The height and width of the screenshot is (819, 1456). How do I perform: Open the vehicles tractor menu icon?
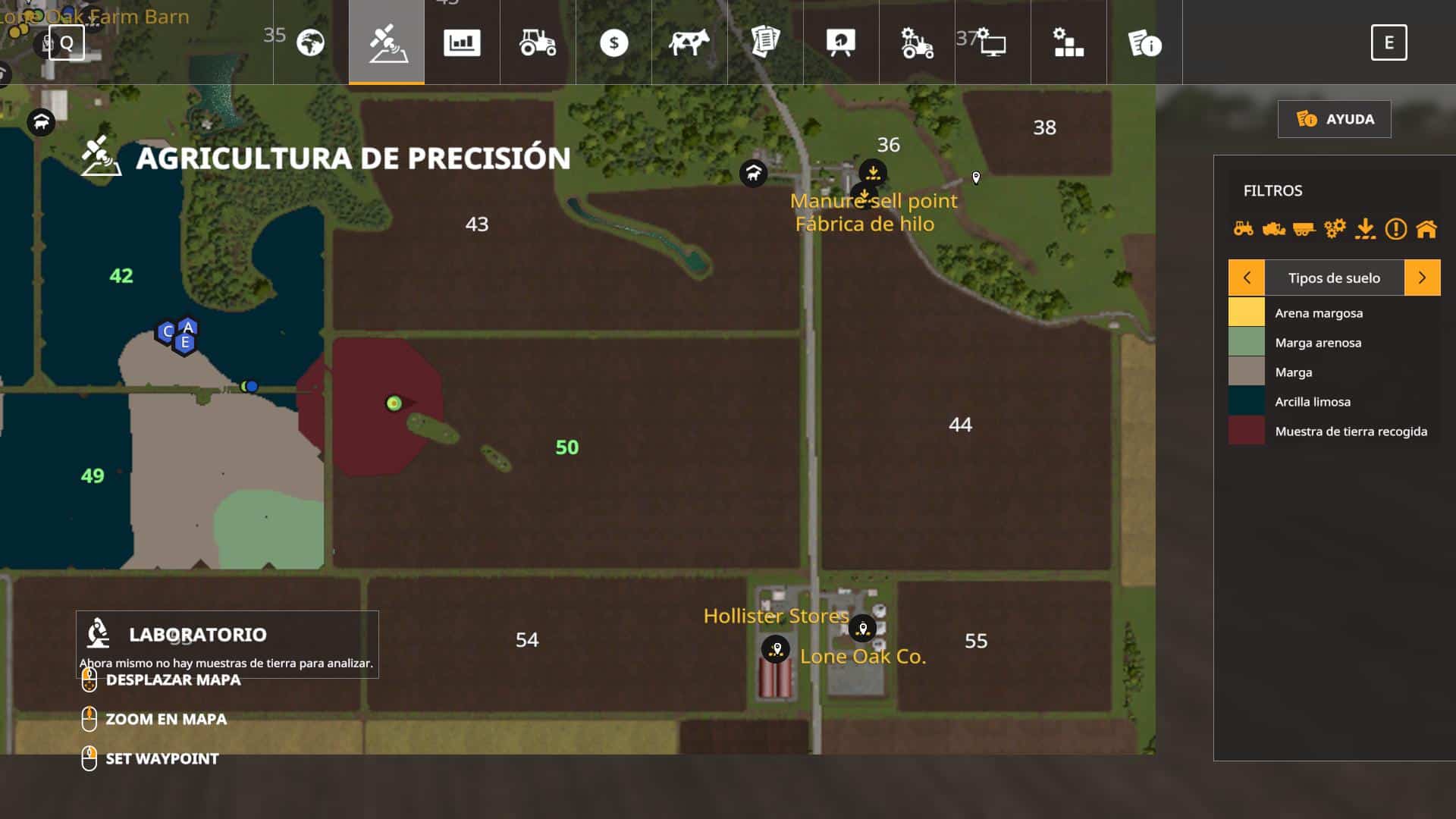[x=538, y=42]
